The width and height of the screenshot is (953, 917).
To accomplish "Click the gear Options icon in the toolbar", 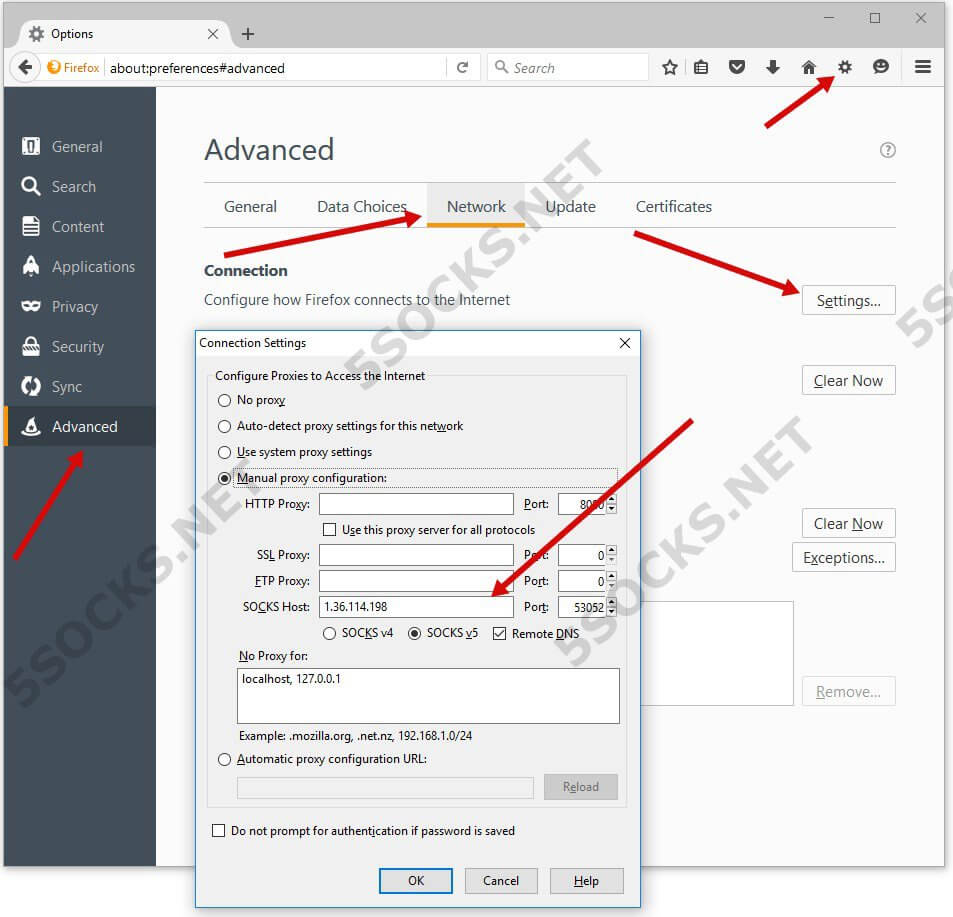I will pos(845,67).
